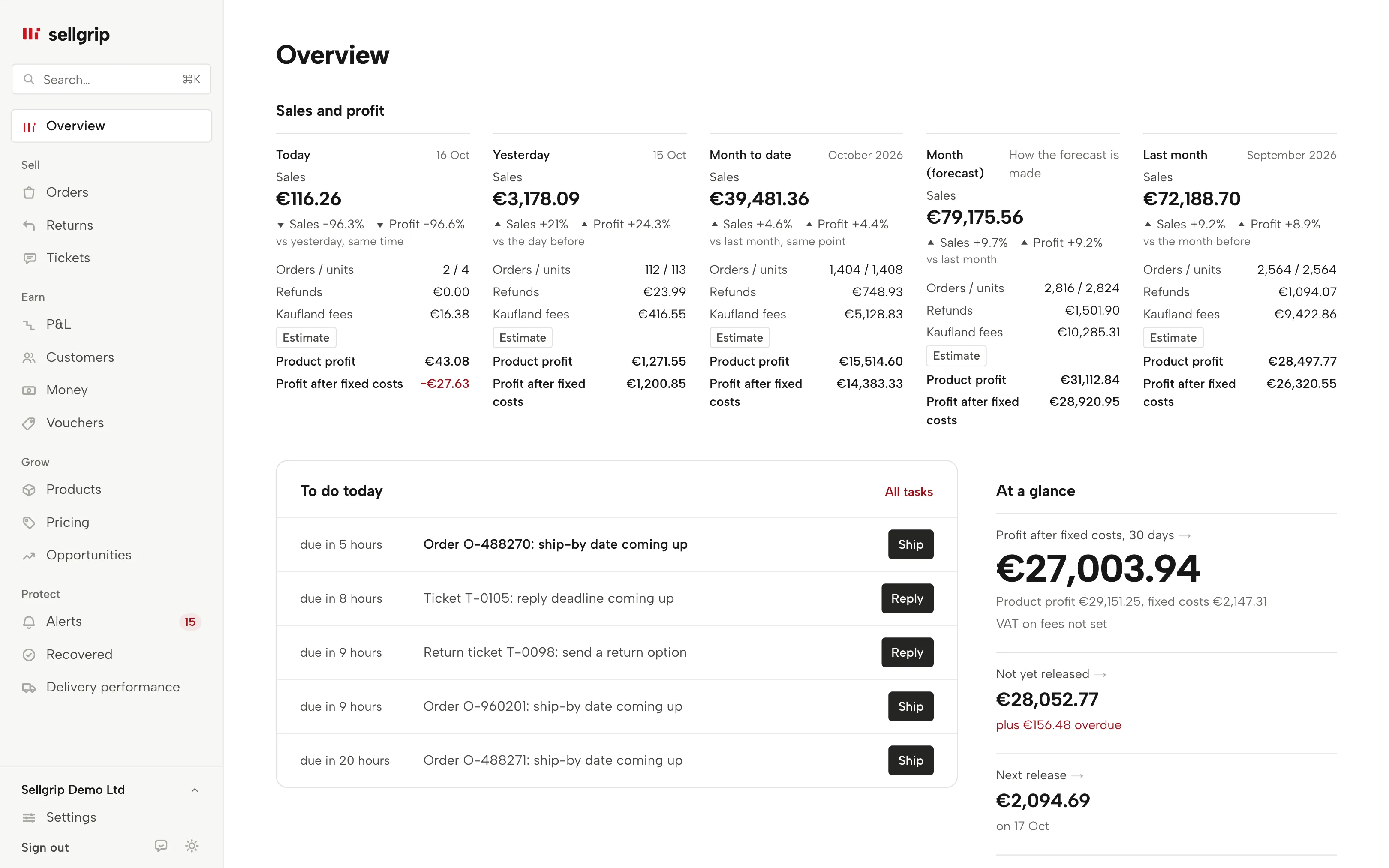Ship order O-960201
This screenshot has height=868, width=1389.
[x=910, y=706]
